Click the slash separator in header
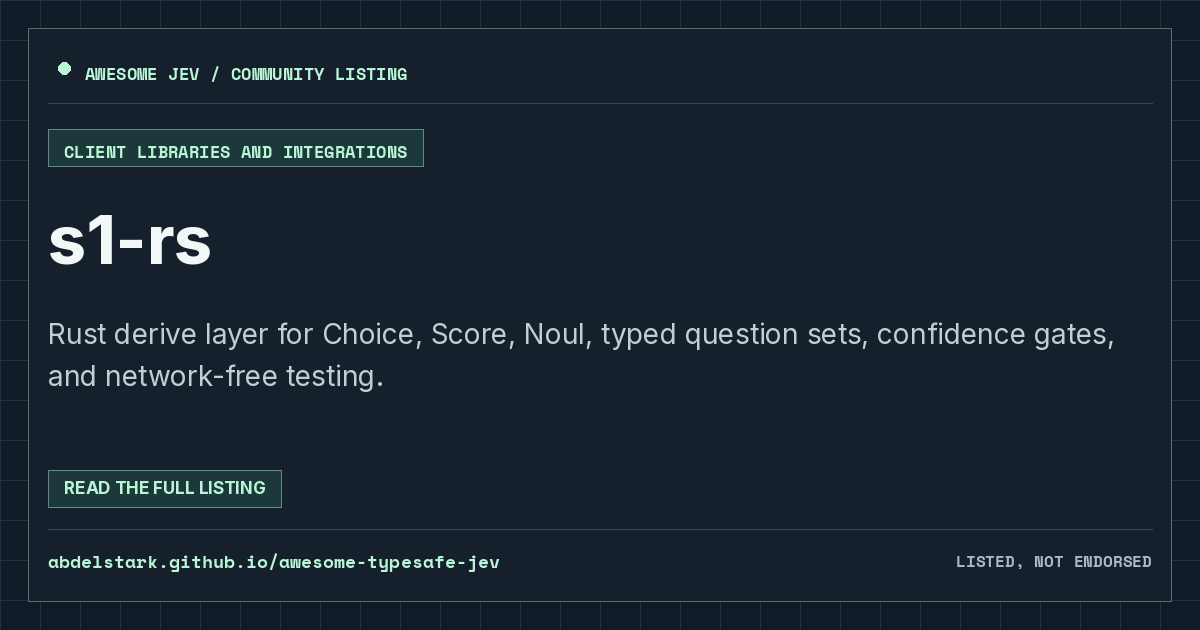Screen dimensions: 1200x630 [215, 74]
